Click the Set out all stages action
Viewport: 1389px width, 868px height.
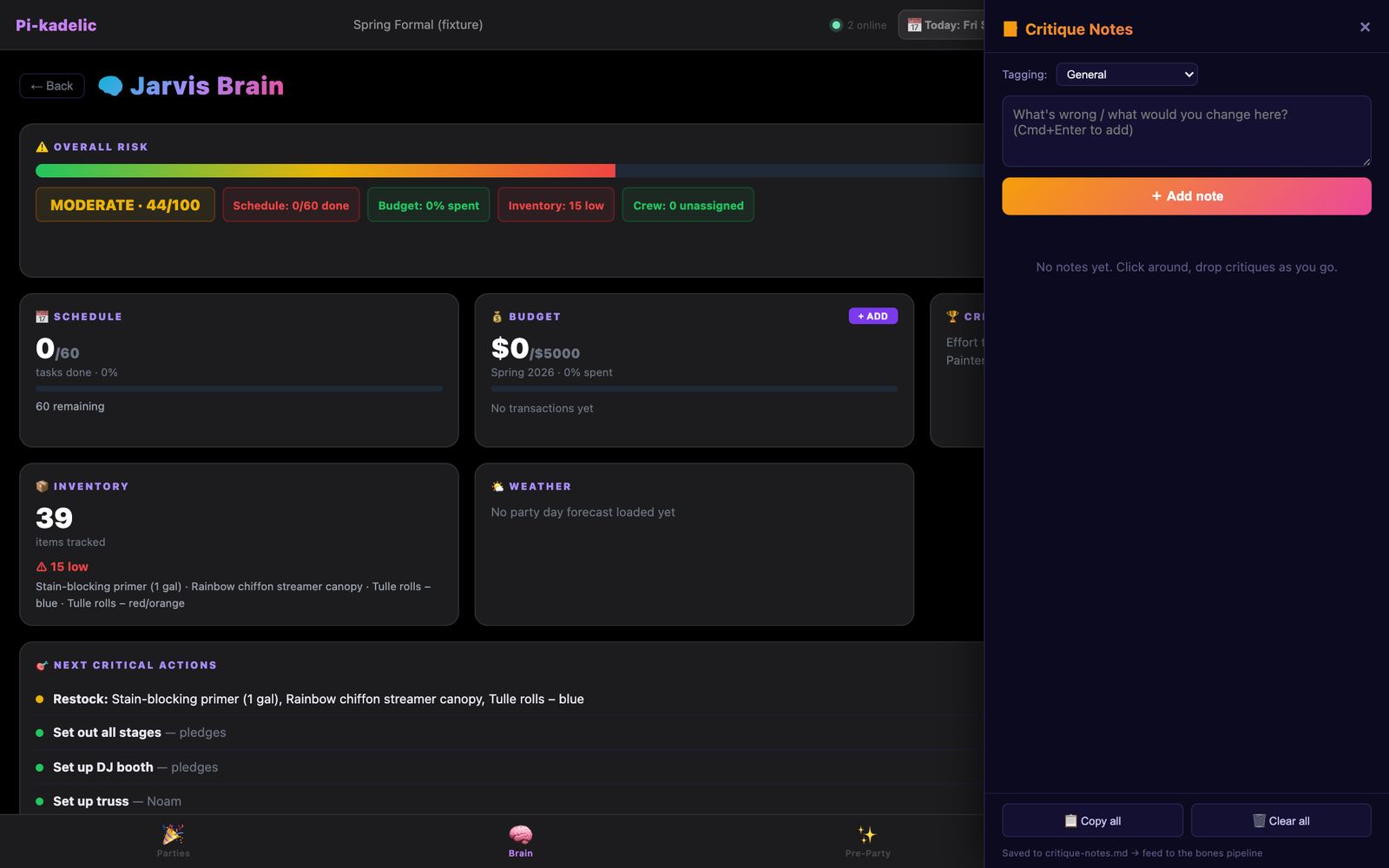tap(509, 733)
